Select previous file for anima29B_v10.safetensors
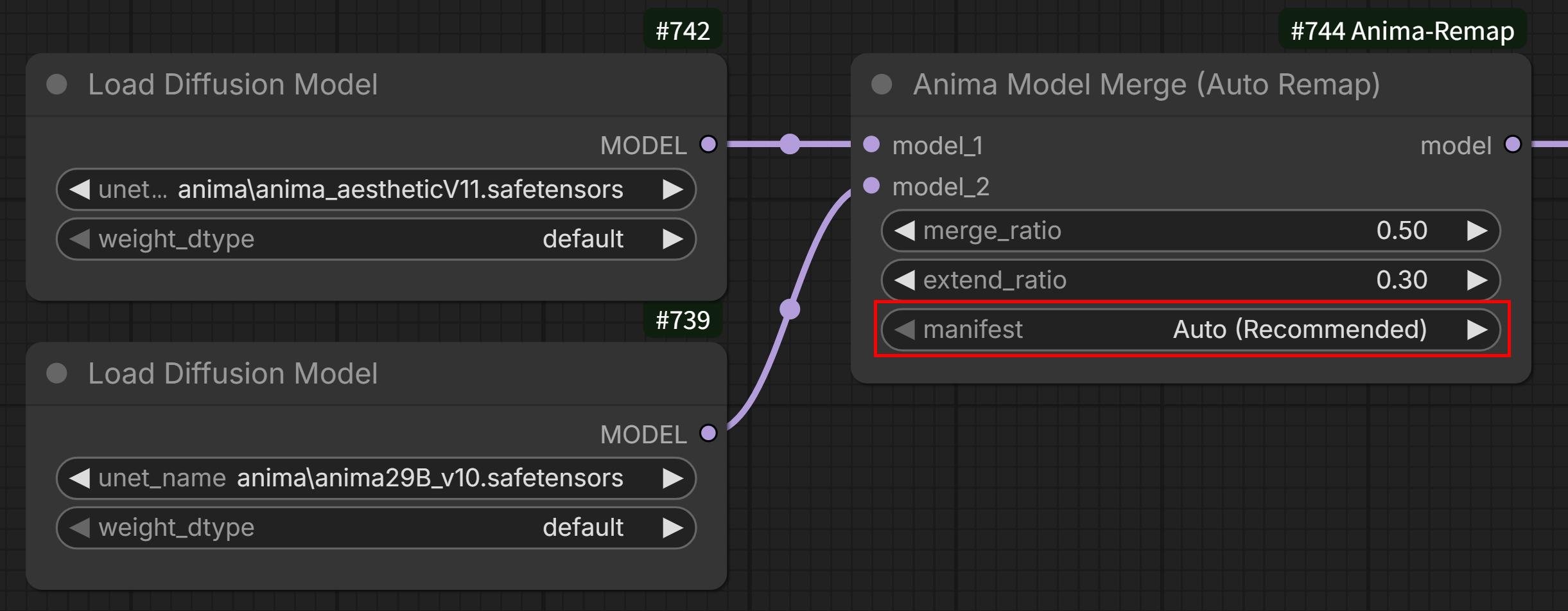 point(80,478)
